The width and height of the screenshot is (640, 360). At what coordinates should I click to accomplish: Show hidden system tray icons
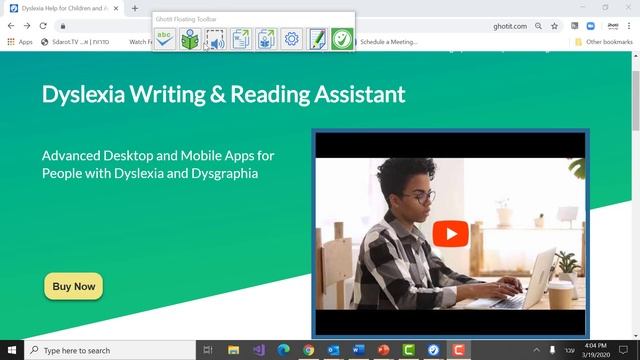(x=536, y=350)
